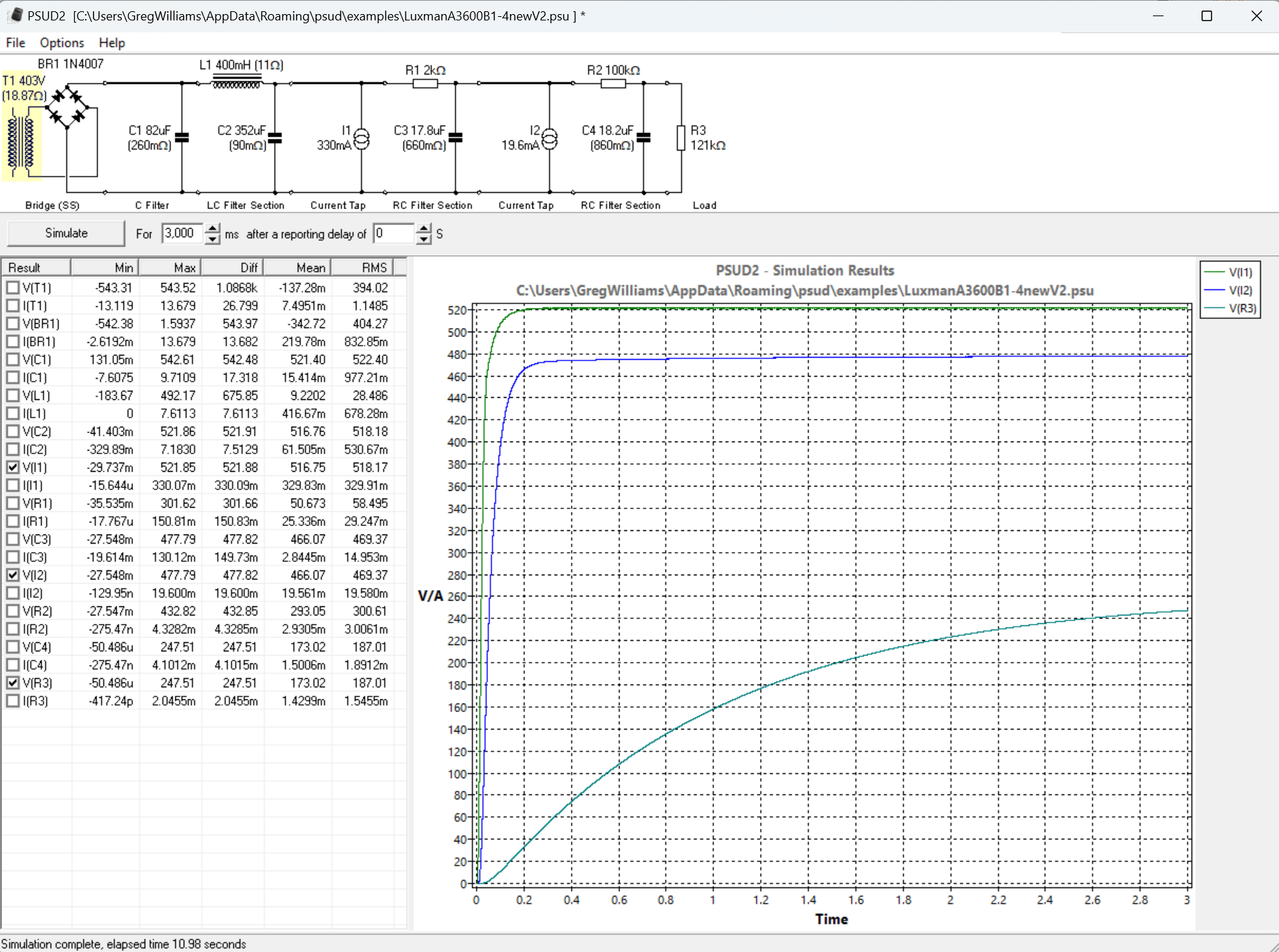Image resolution: width=1279 pixels, height=952 pixels.
Task: Click the PSUD2 - Simulation Results chart title
Action: click(x=805, y=270)
